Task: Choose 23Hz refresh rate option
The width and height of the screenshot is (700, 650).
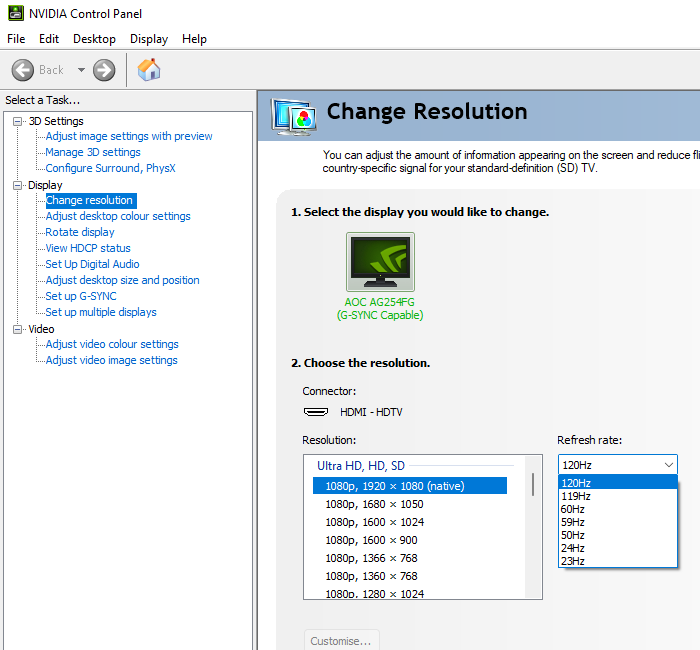Action: 618,561
